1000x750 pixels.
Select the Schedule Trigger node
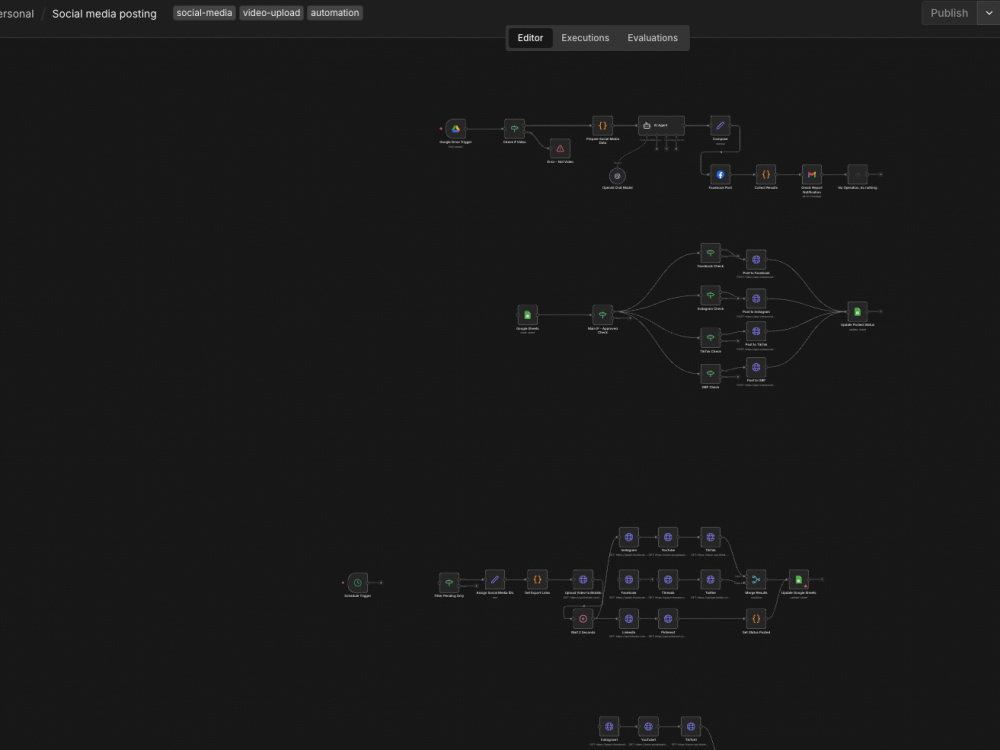point(358,582)
